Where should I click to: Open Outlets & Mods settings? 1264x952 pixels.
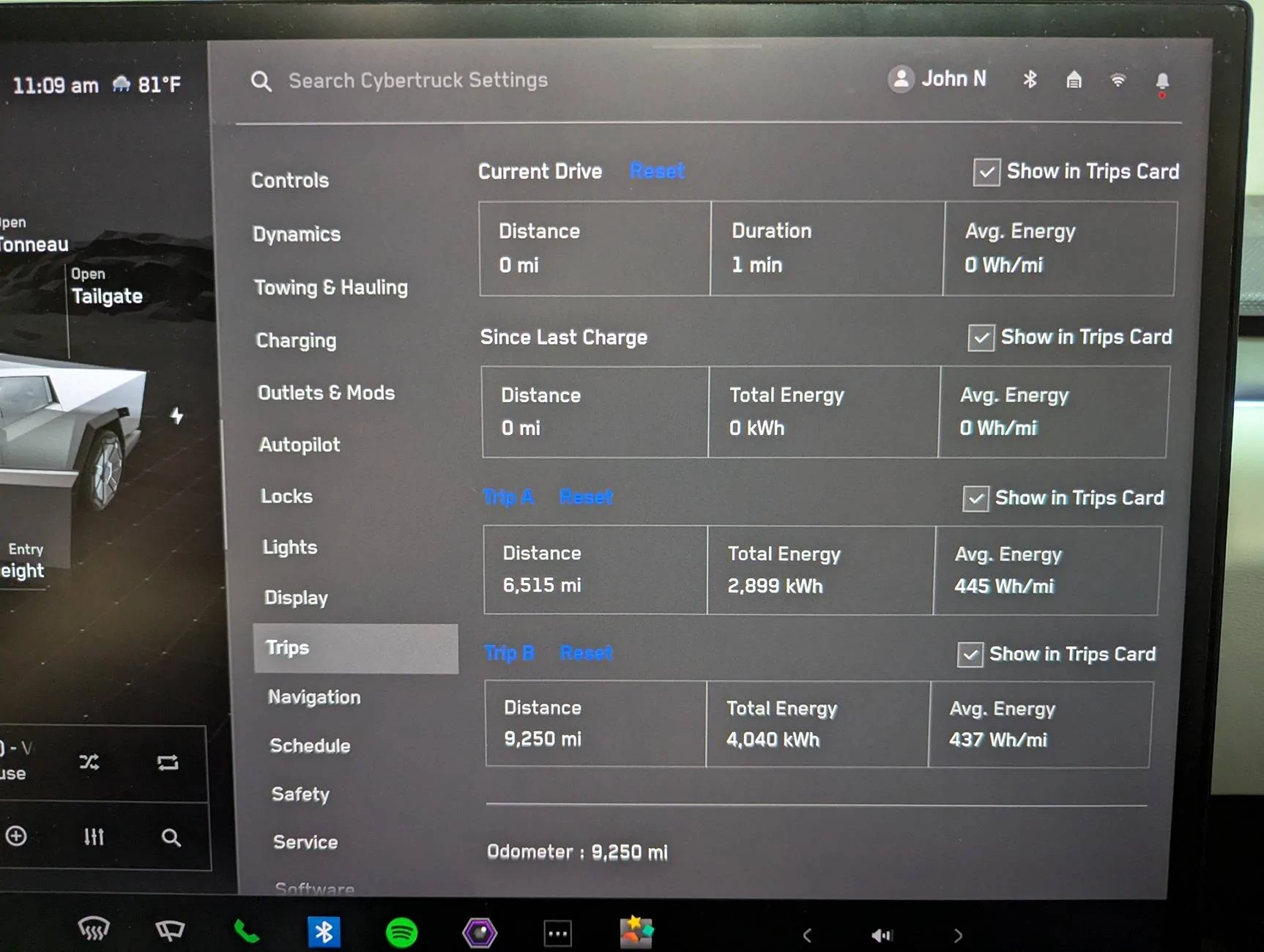(x=326, y=393)
